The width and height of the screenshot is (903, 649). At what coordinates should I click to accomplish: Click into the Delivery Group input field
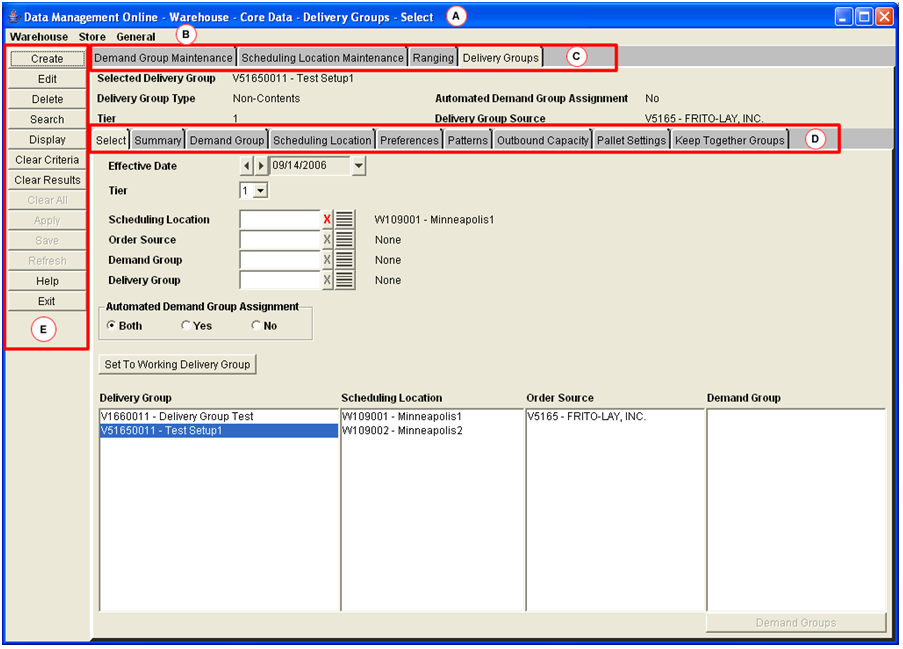click(x=280, y=280)
